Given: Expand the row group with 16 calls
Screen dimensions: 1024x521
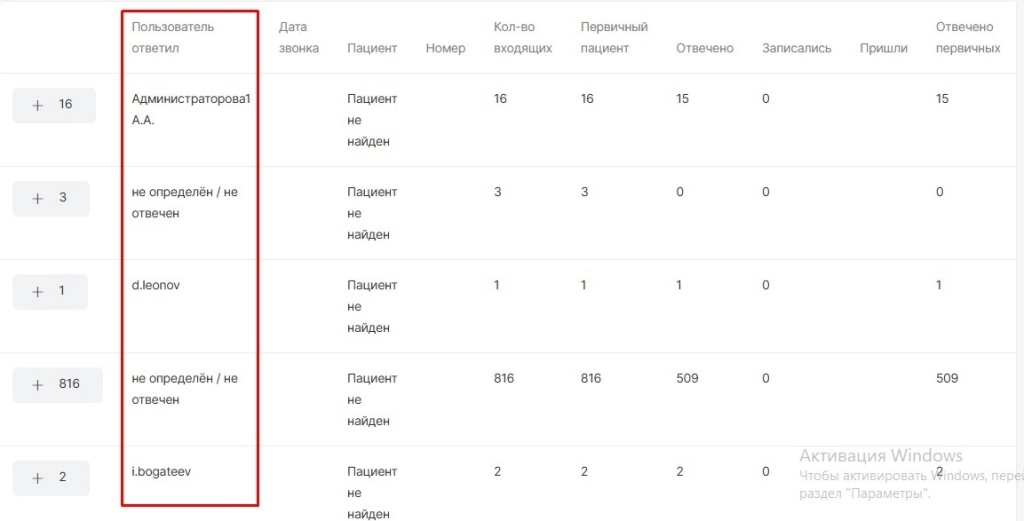Looking at the screenshot, I should [54, 105].
